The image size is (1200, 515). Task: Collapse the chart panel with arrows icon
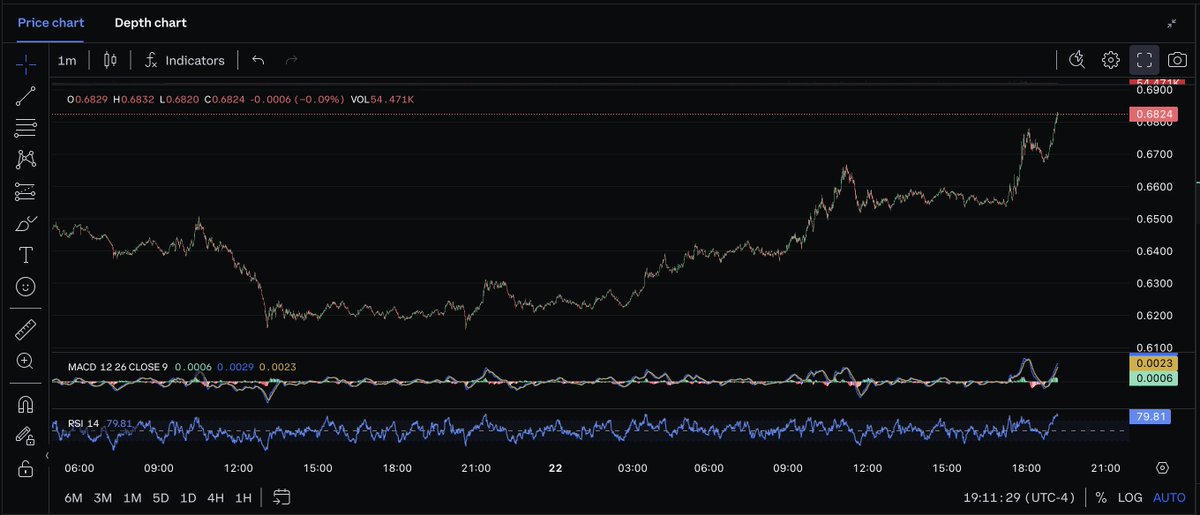click(x=1172, y=23)
